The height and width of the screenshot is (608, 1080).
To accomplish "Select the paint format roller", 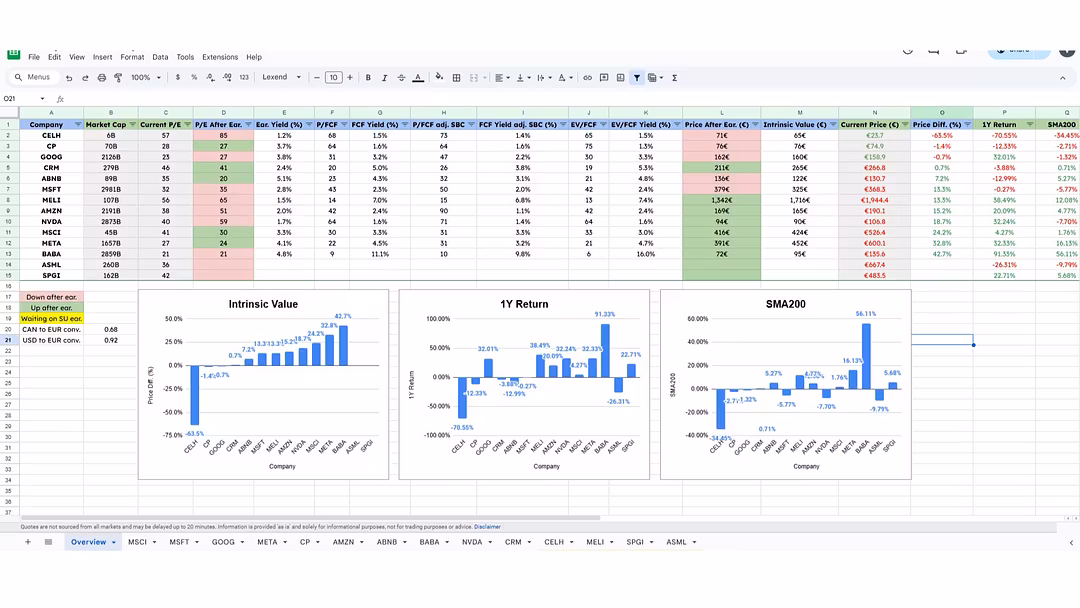I will 117,77.
